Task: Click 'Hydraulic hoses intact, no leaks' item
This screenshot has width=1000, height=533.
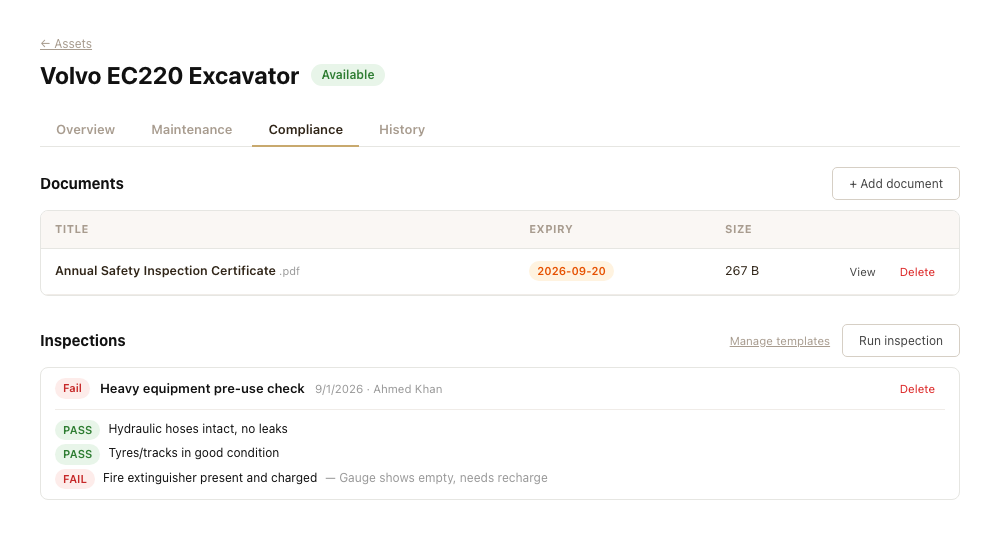Action: tap(198, 429)
